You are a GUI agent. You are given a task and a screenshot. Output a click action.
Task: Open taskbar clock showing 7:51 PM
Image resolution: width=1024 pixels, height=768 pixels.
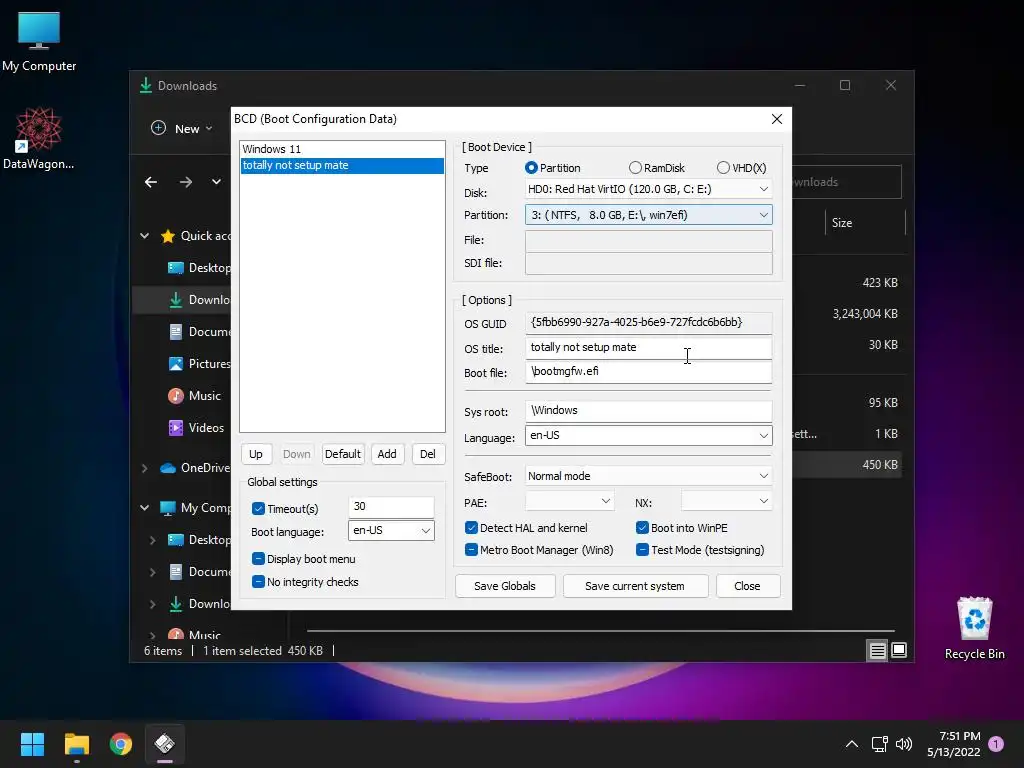954,744
